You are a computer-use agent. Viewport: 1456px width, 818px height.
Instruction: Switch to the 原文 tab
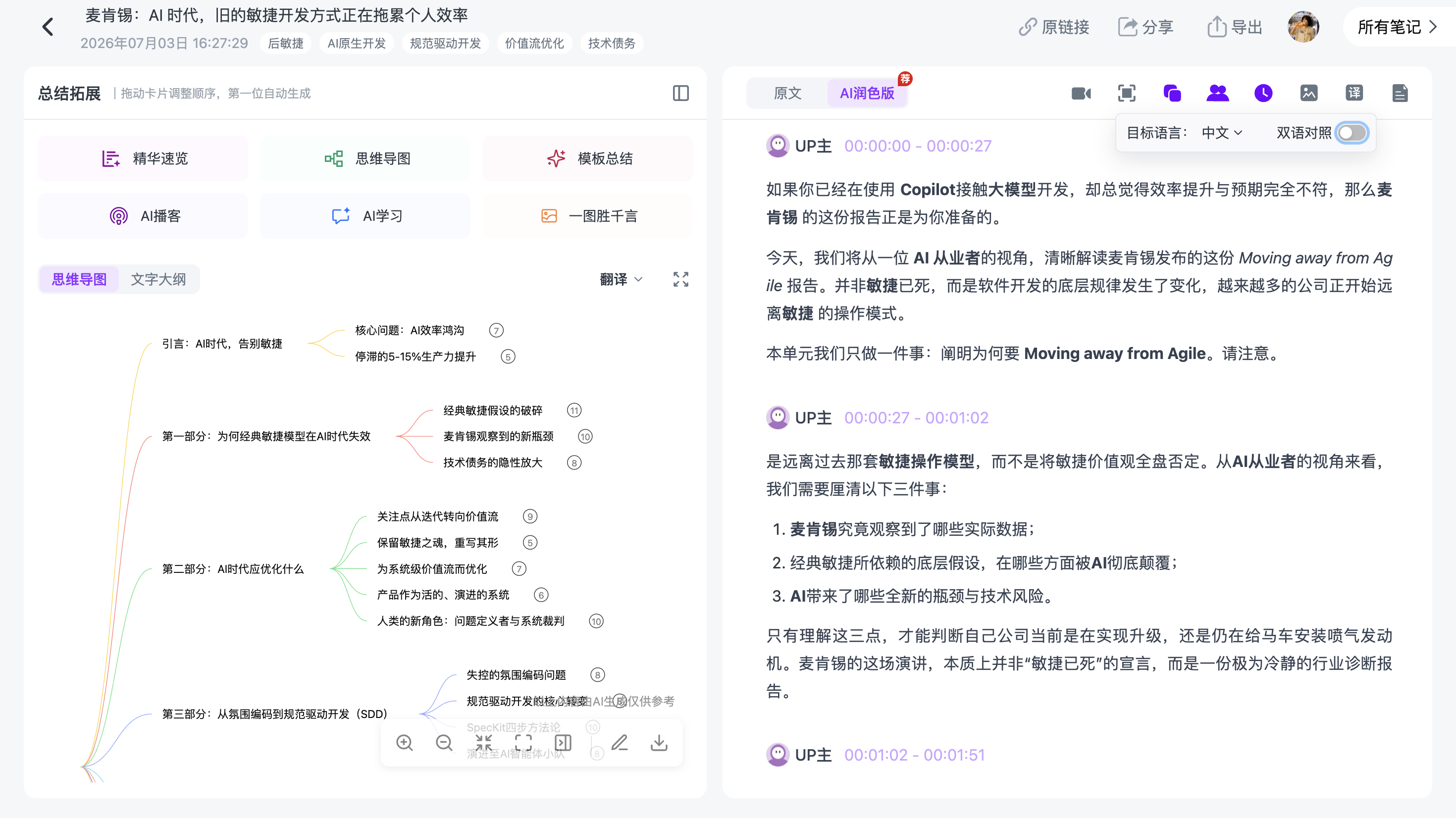coord(787,93)
